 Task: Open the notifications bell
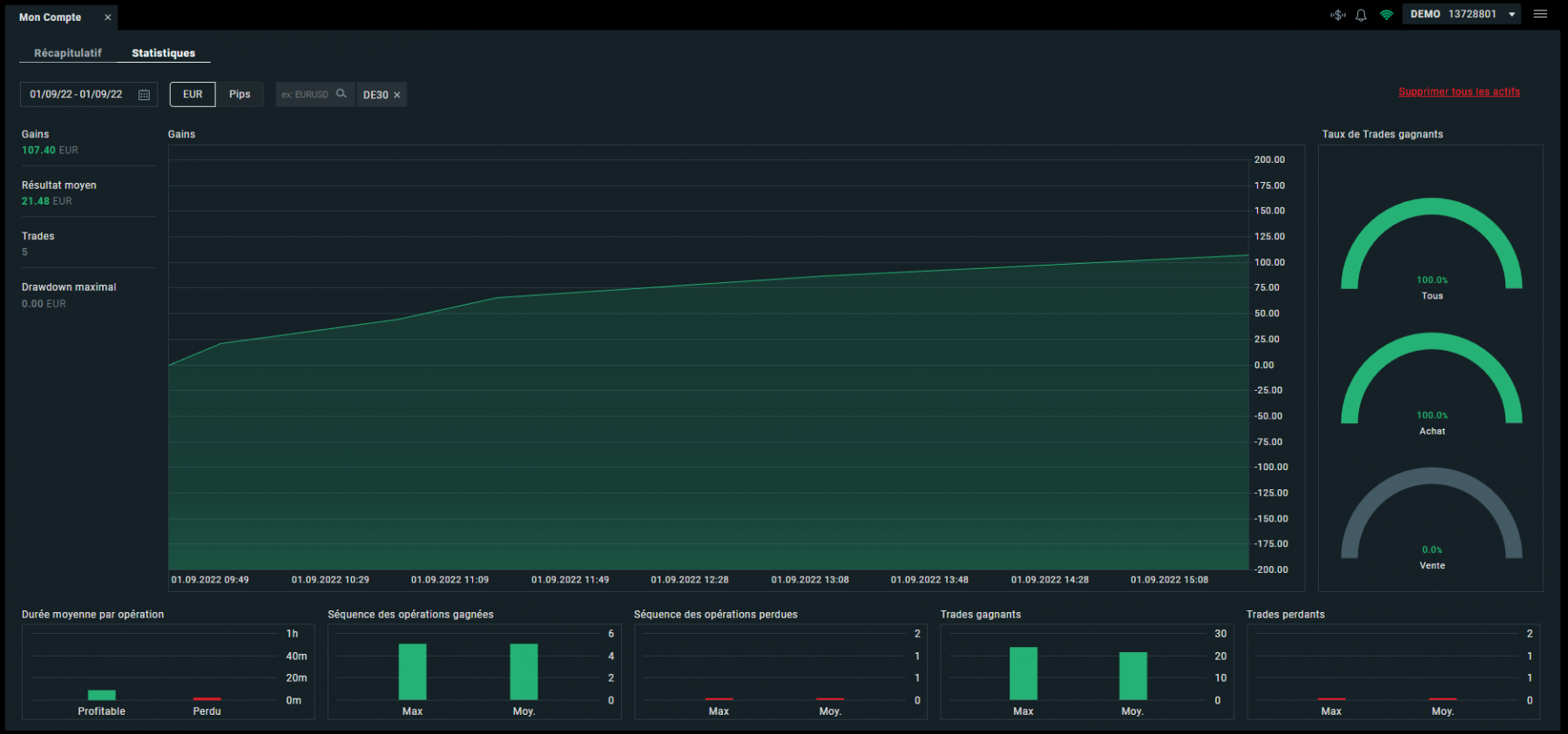1361,15
